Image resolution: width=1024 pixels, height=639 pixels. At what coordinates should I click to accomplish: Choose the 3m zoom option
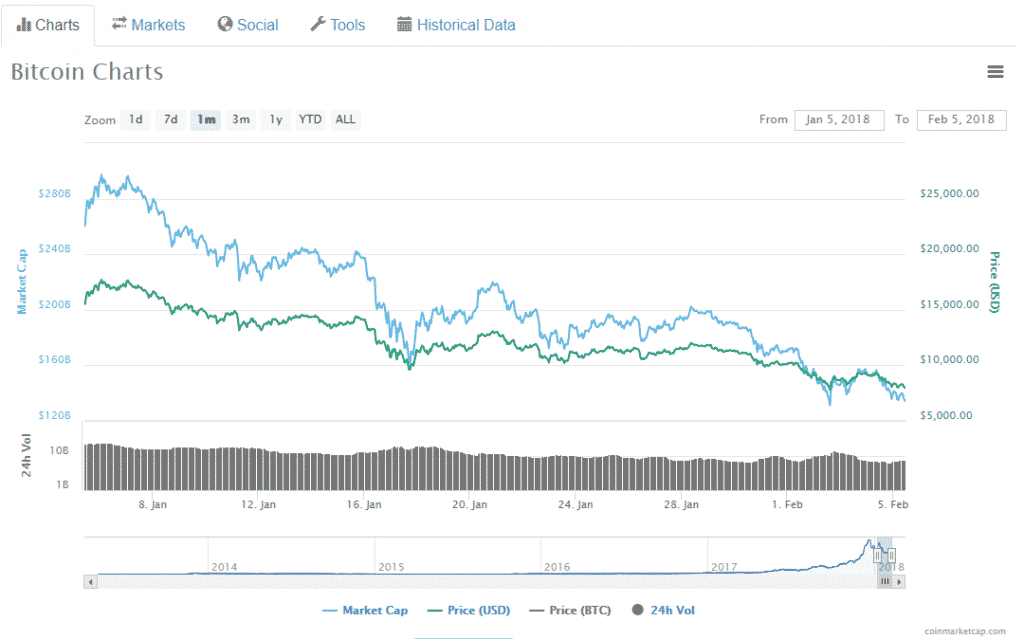[241, 120]
